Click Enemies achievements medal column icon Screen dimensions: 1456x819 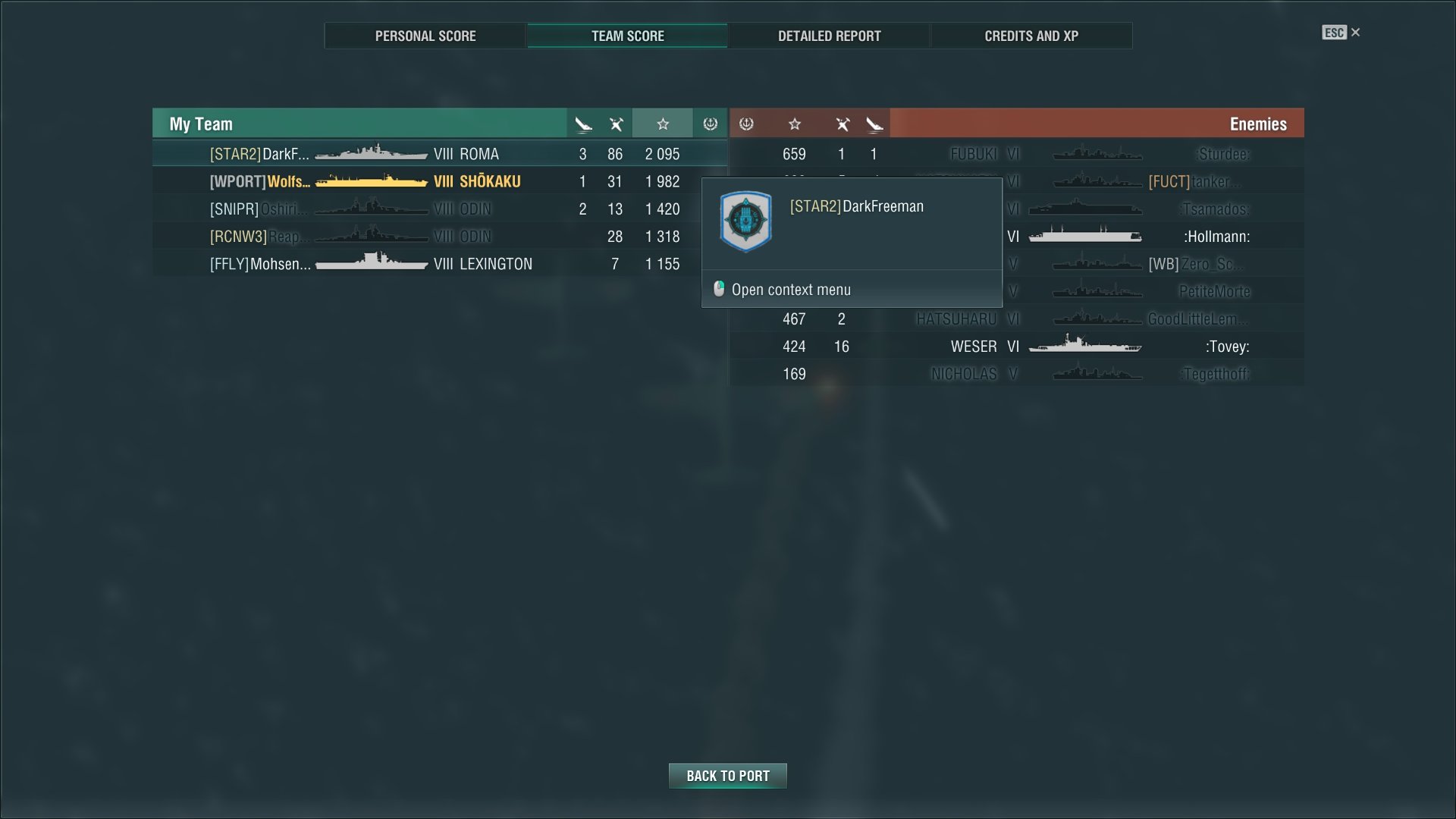tap(746, 124)
